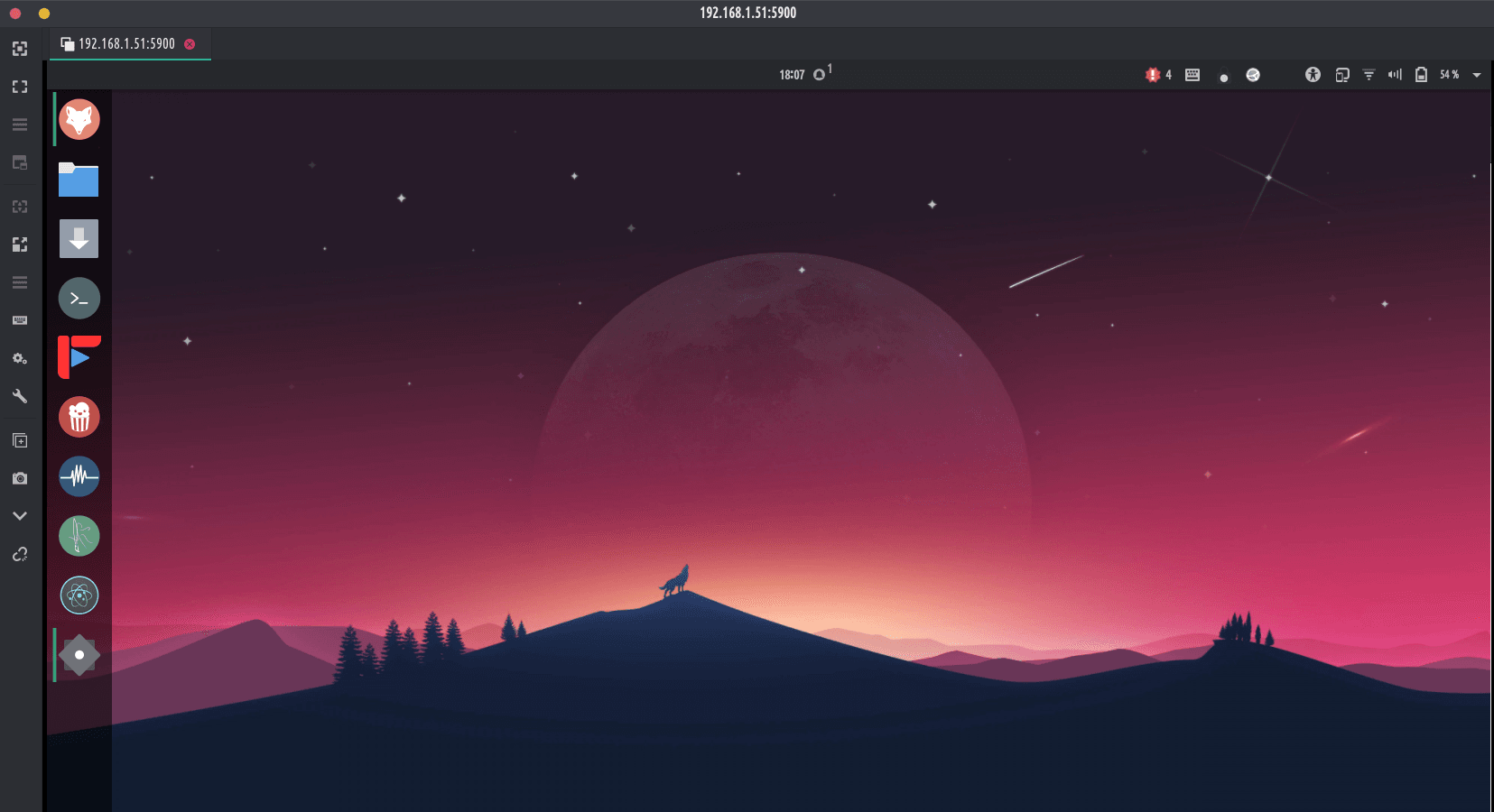Image resolution: width=1494 pixels, height=812 pixels.
Task: Click the connected-devices screen icon in the top panel
Action: [x=1342, y=75]
